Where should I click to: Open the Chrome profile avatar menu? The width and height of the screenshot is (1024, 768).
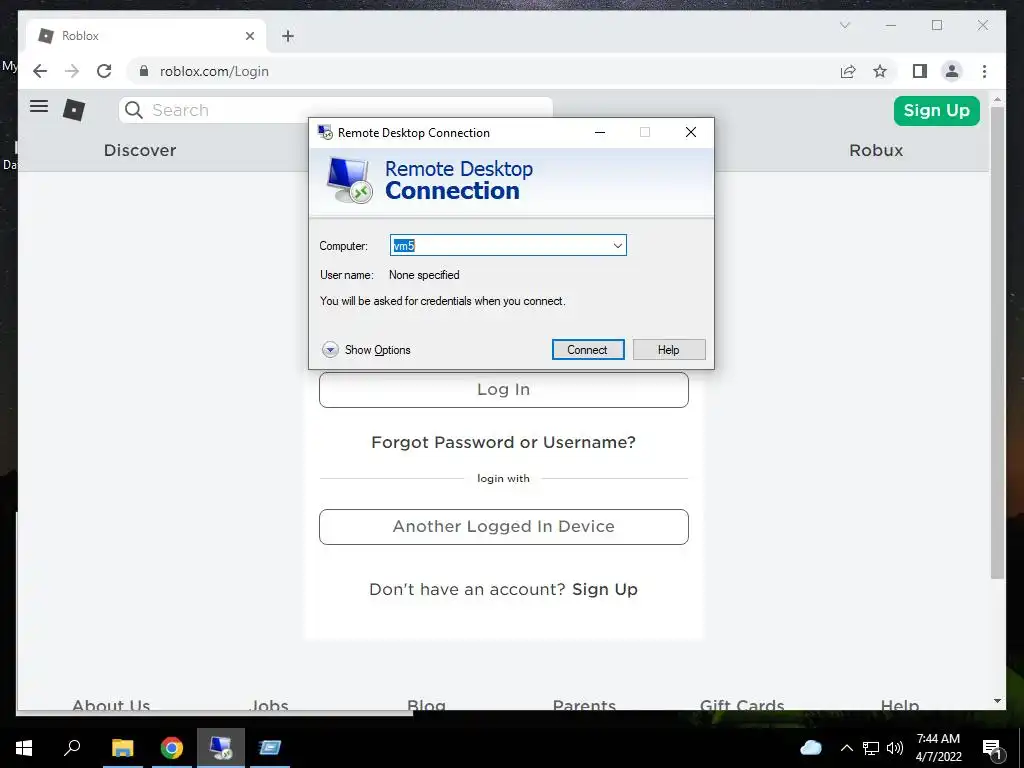click(952, 71)
